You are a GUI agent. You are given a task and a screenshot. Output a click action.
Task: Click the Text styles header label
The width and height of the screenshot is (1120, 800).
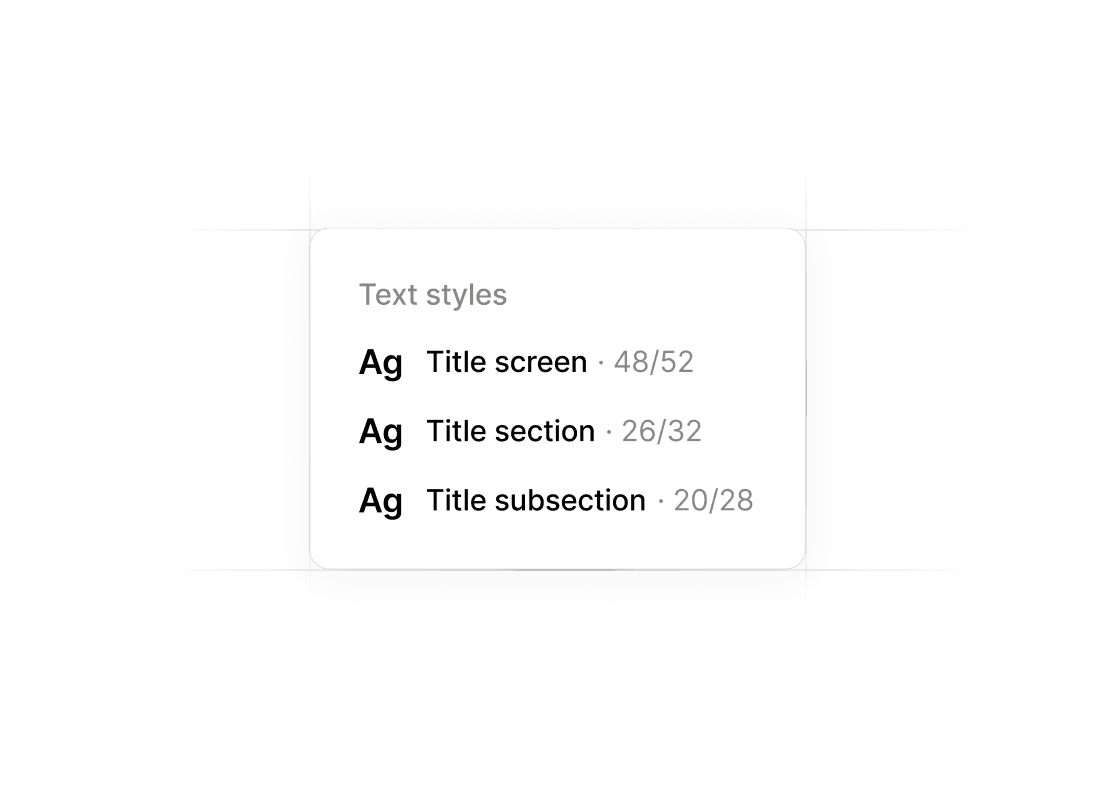click(433, 295)
